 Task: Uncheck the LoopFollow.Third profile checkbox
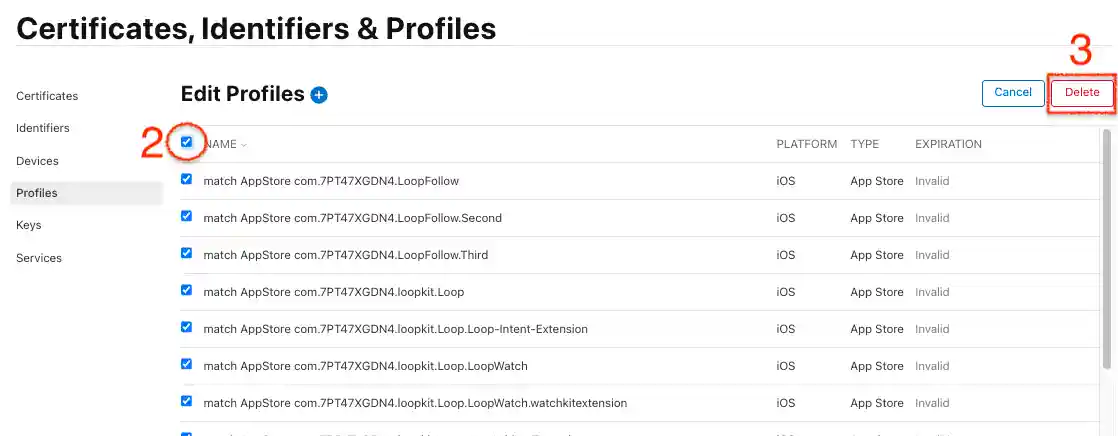[186, 253]
